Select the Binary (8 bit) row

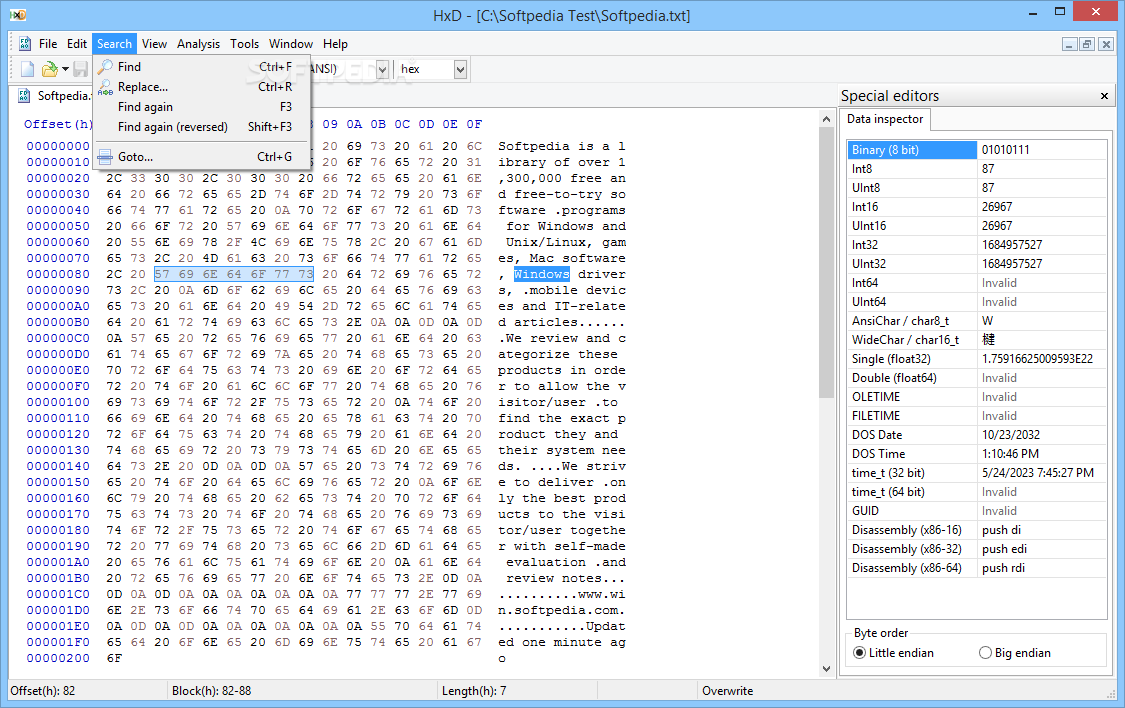click(976, 150)
